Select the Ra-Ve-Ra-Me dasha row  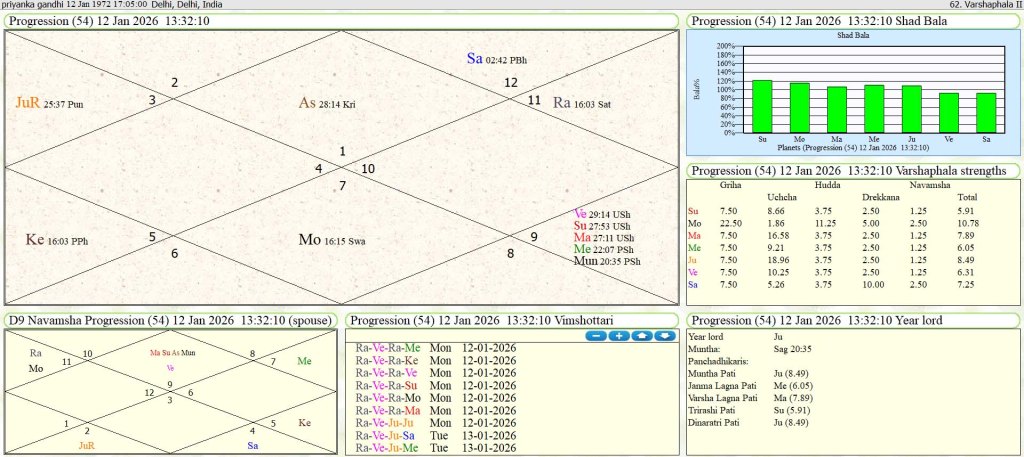click(389, 347)
